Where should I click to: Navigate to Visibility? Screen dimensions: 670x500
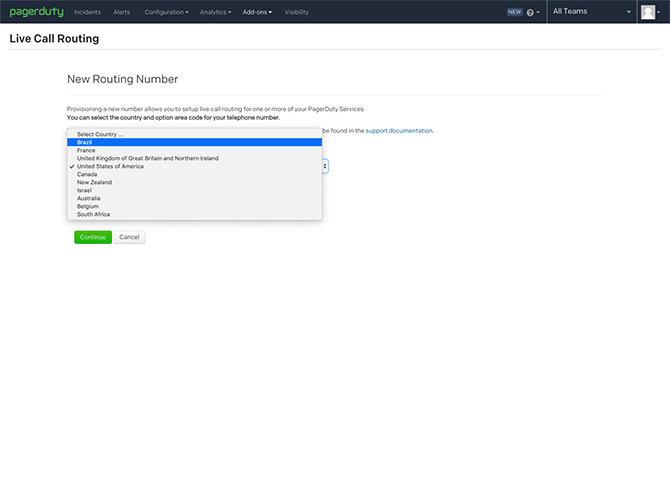tap(296, 12)
